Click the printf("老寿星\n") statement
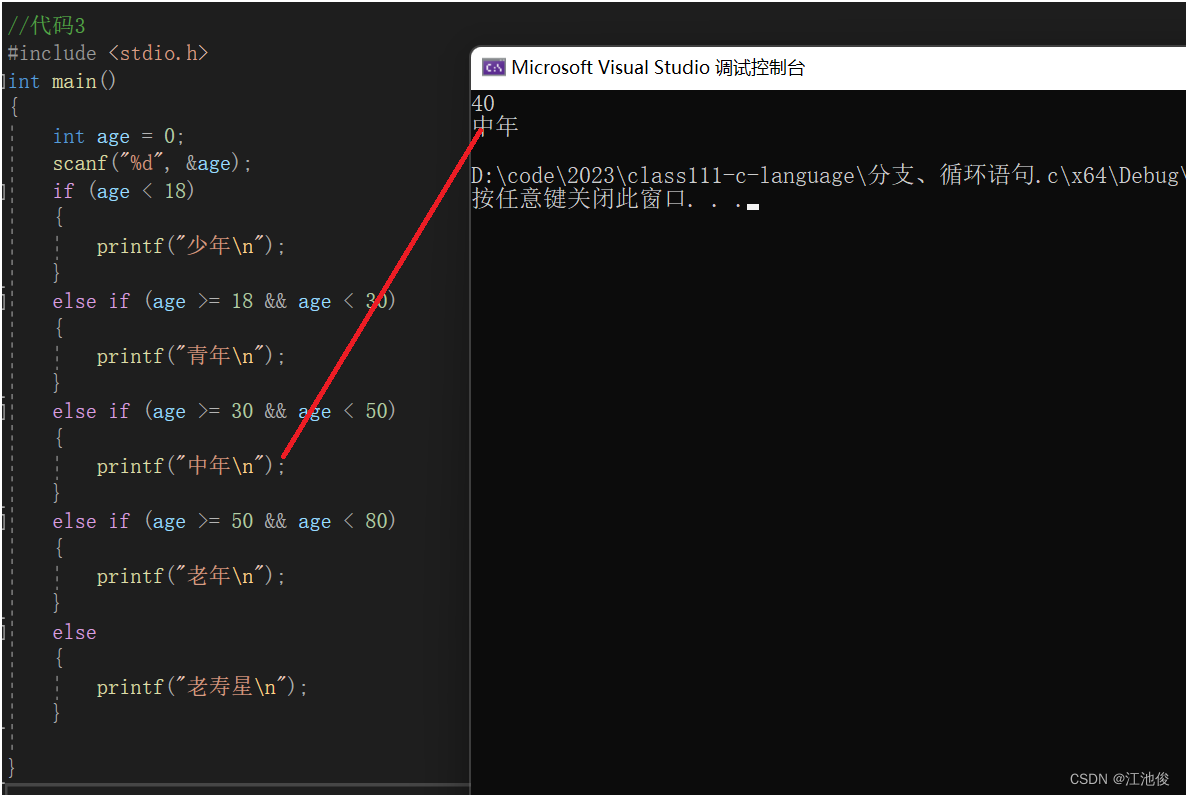This screenshot has height=796, width=1186. point(202,687)
